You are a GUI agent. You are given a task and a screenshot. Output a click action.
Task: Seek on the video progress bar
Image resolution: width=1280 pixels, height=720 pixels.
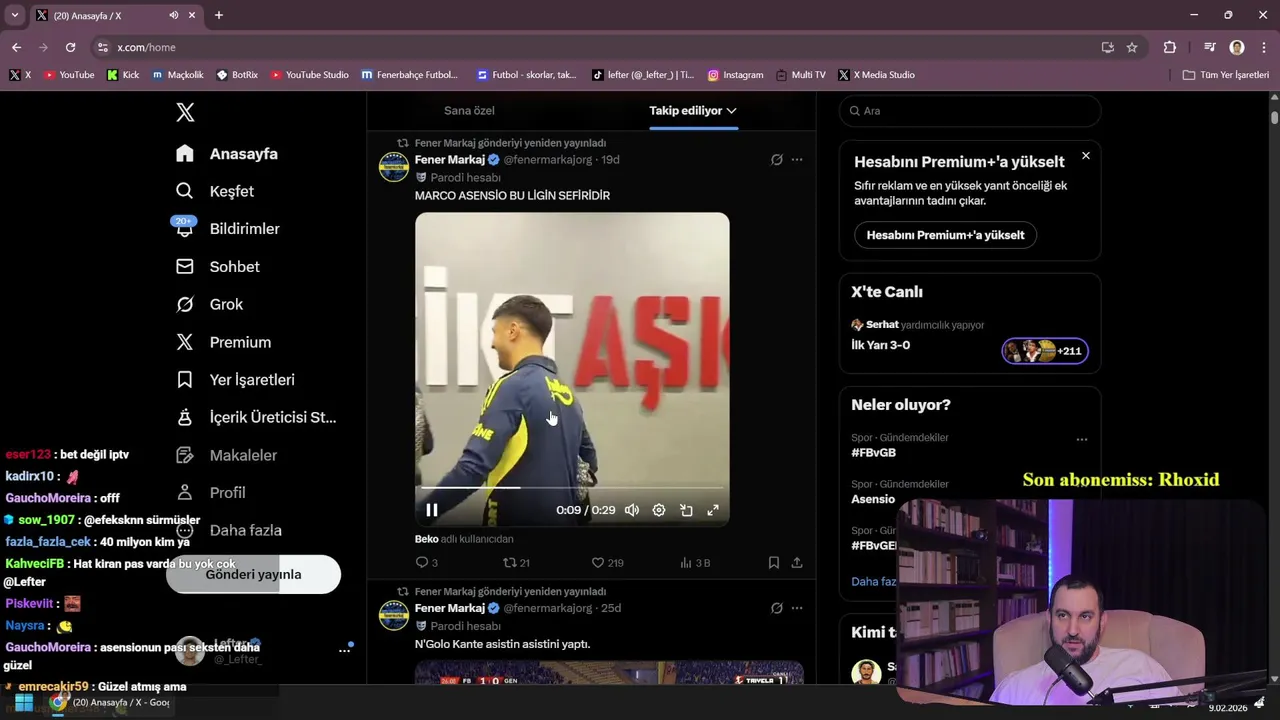pos(572,488)
